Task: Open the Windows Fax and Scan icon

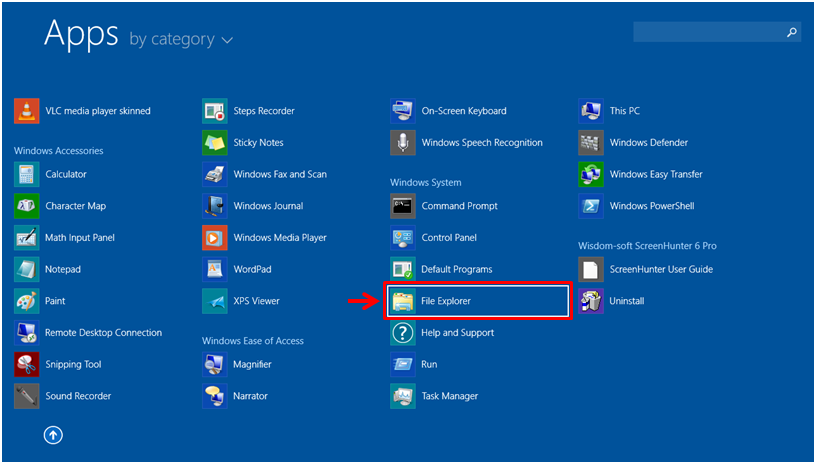Action: (215, 174)
